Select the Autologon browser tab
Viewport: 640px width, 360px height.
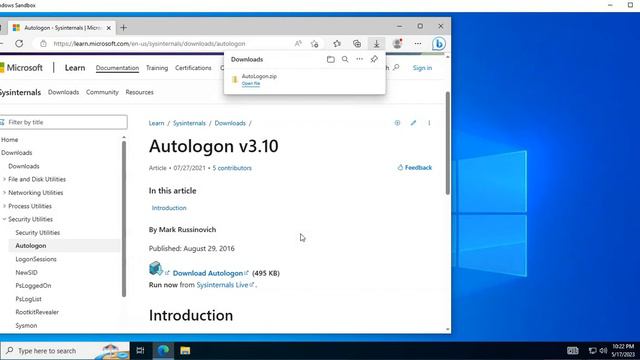click(61, 28)
